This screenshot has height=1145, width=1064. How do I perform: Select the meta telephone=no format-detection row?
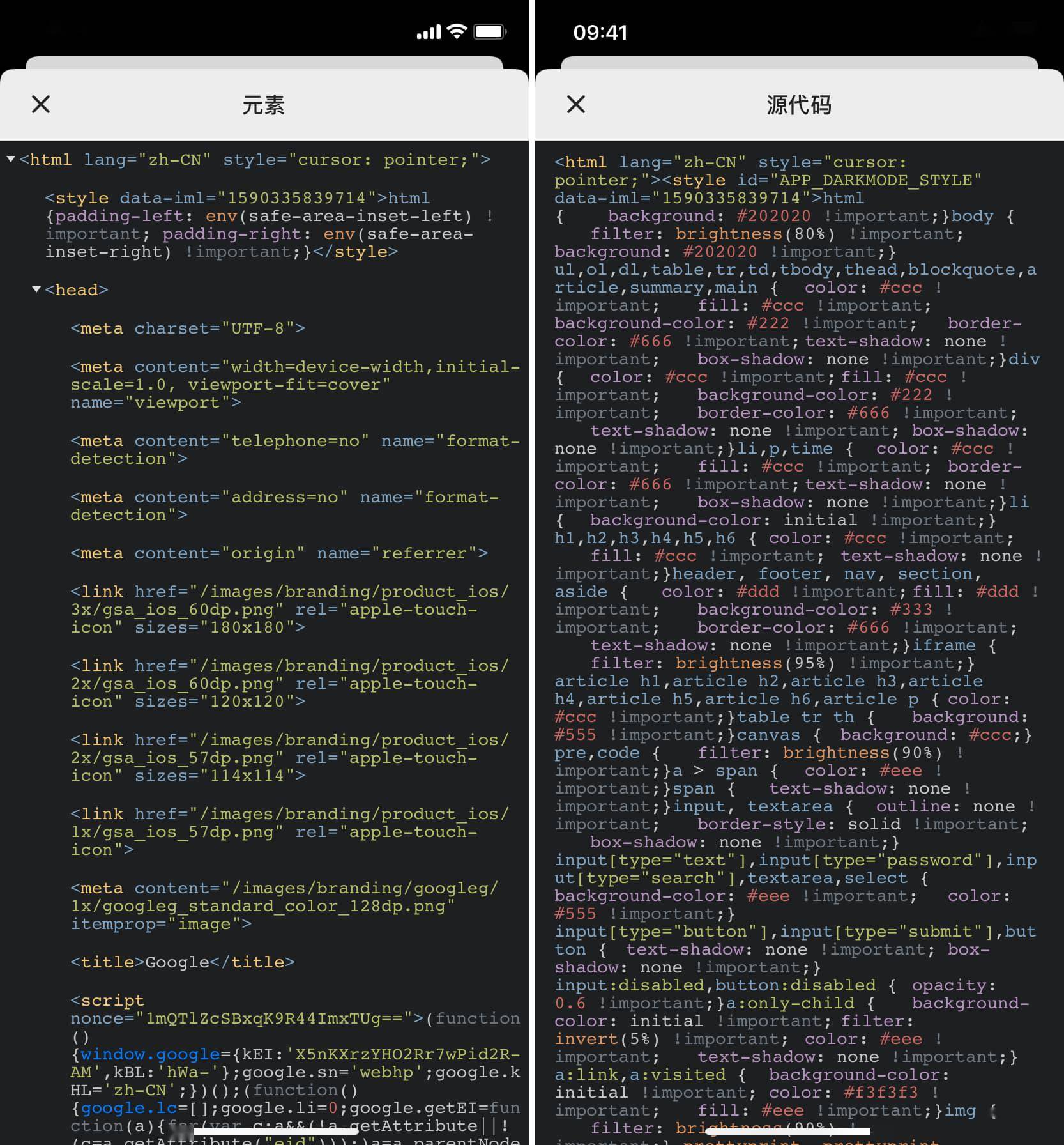pyautogui.click(x=295, y=449)
